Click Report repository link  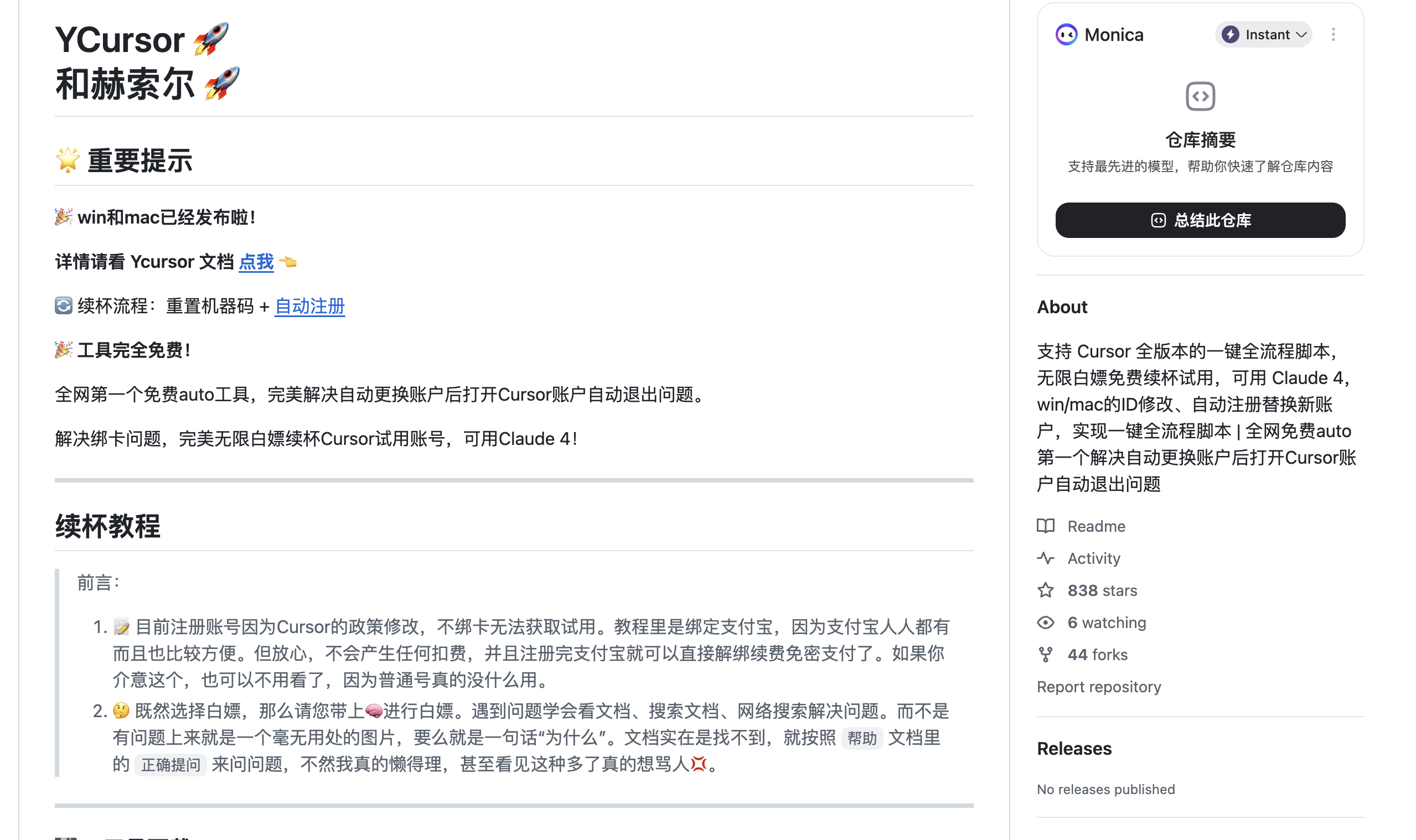point(1098,687)
